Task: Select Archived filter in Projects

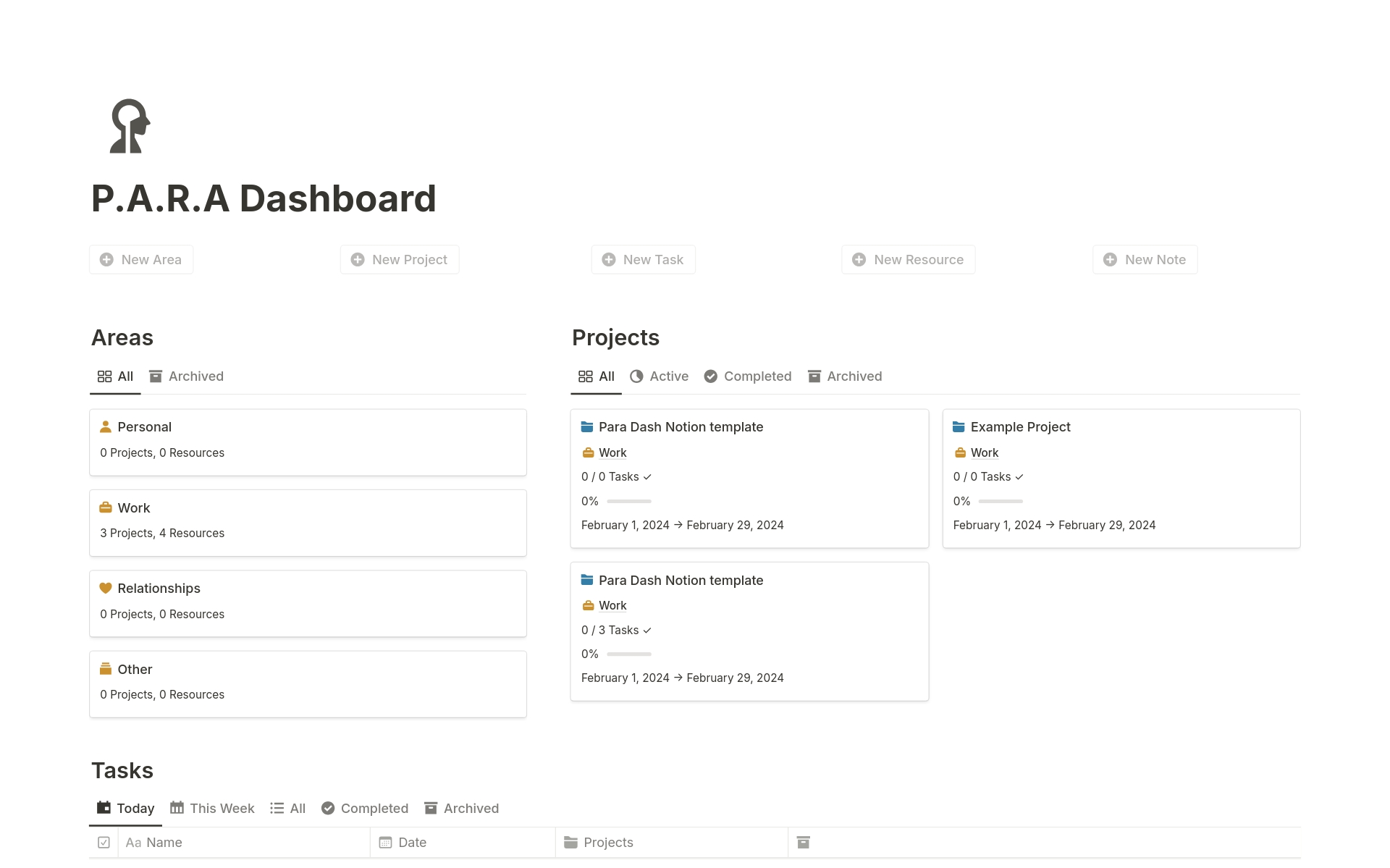Action: pos(854,375)
